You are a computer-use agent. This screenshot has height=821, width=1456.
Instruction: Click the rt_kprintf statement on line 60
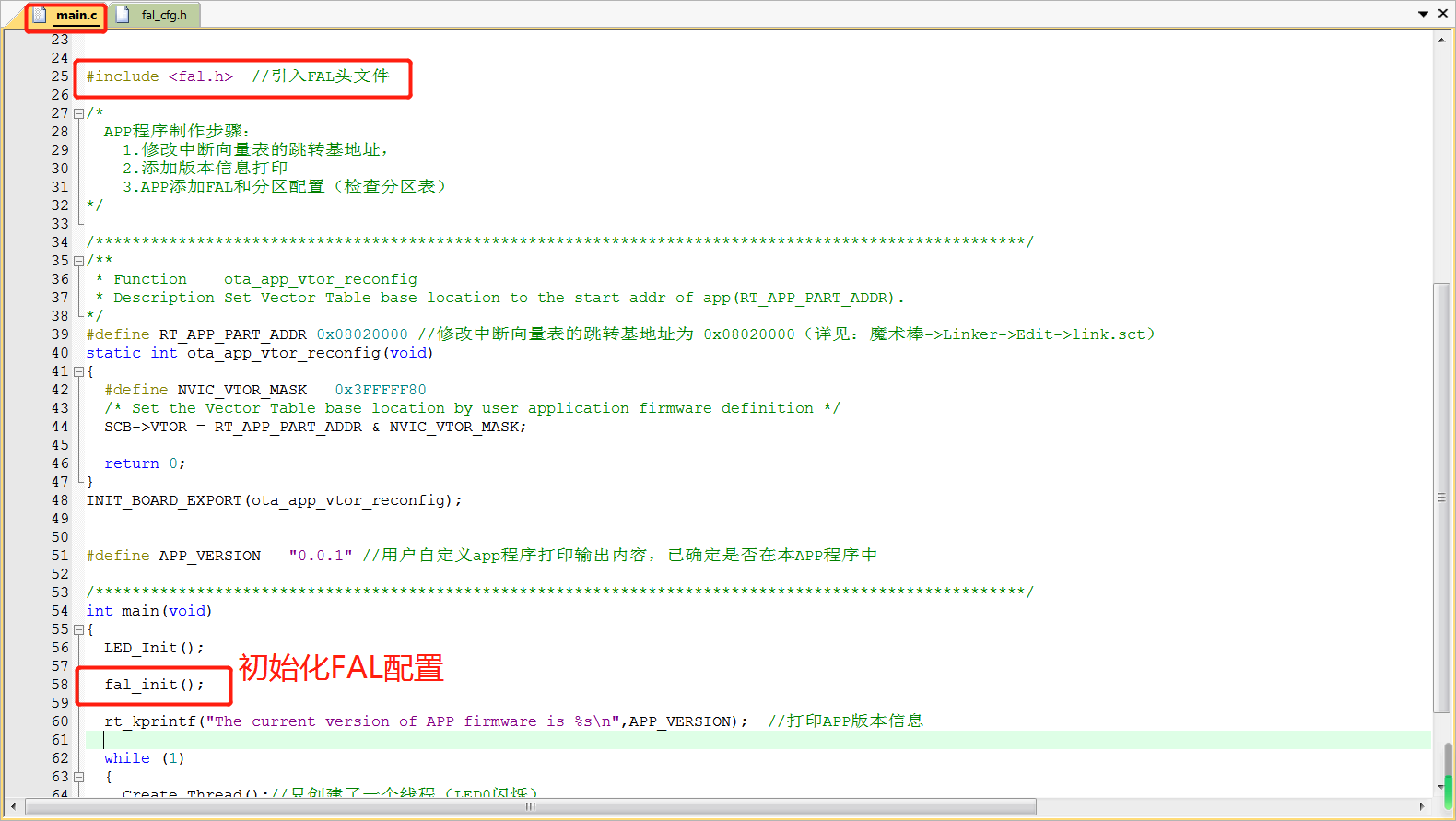pos(427,721)
